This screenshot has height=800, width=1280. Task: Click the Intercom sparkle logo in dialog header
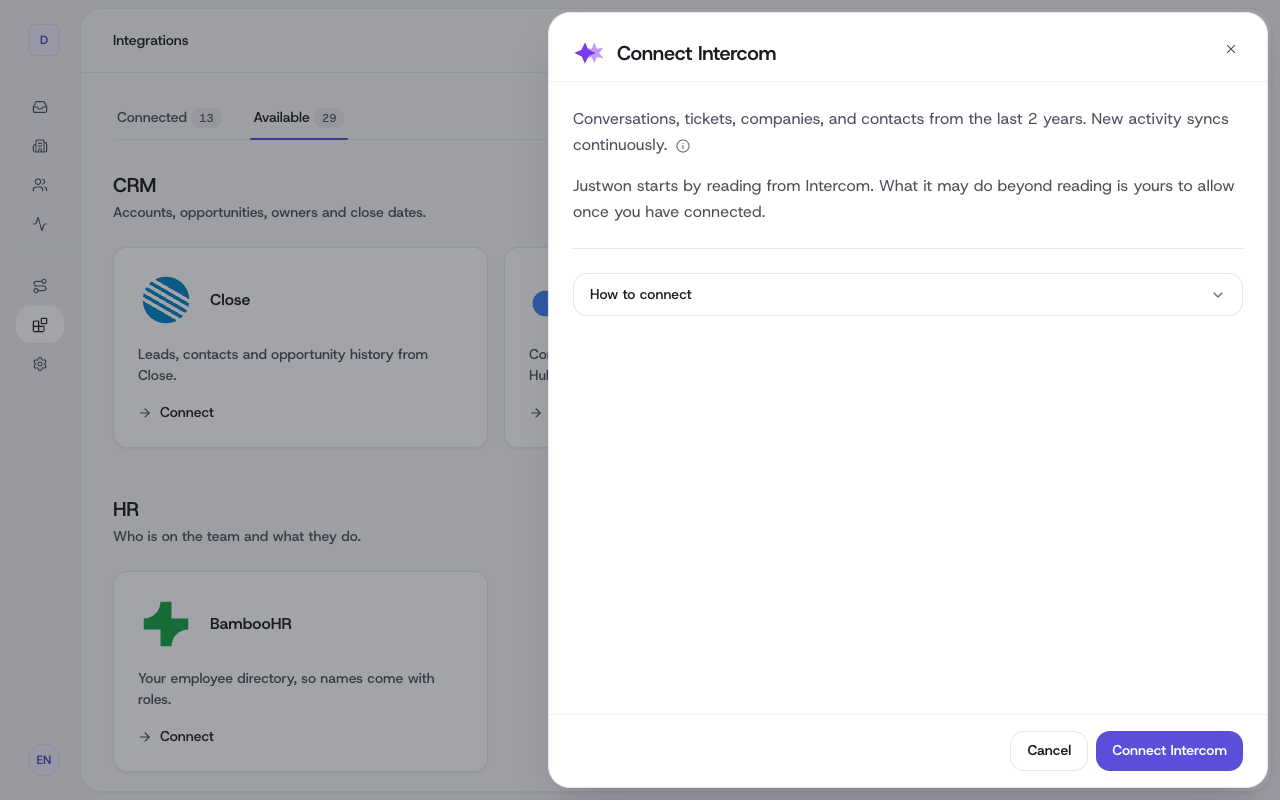[x=589, y=53]
